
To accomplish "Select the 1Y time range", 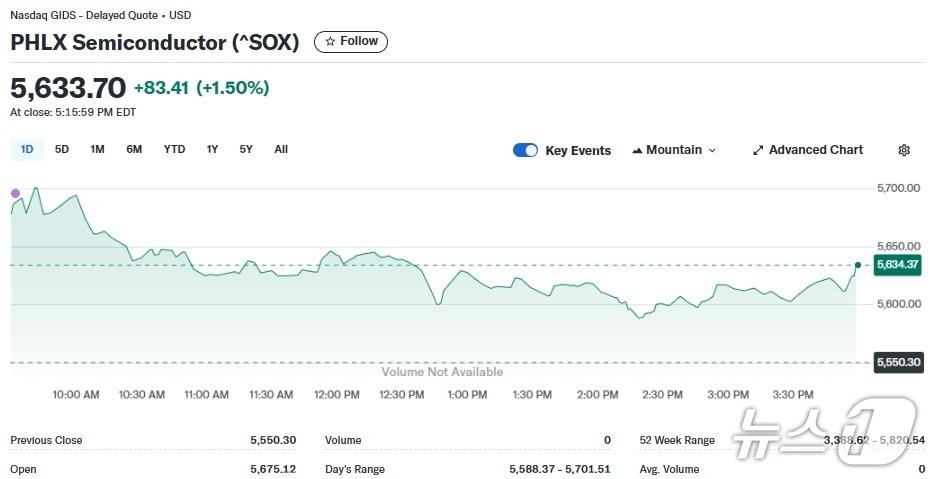I will pos(212,150).
